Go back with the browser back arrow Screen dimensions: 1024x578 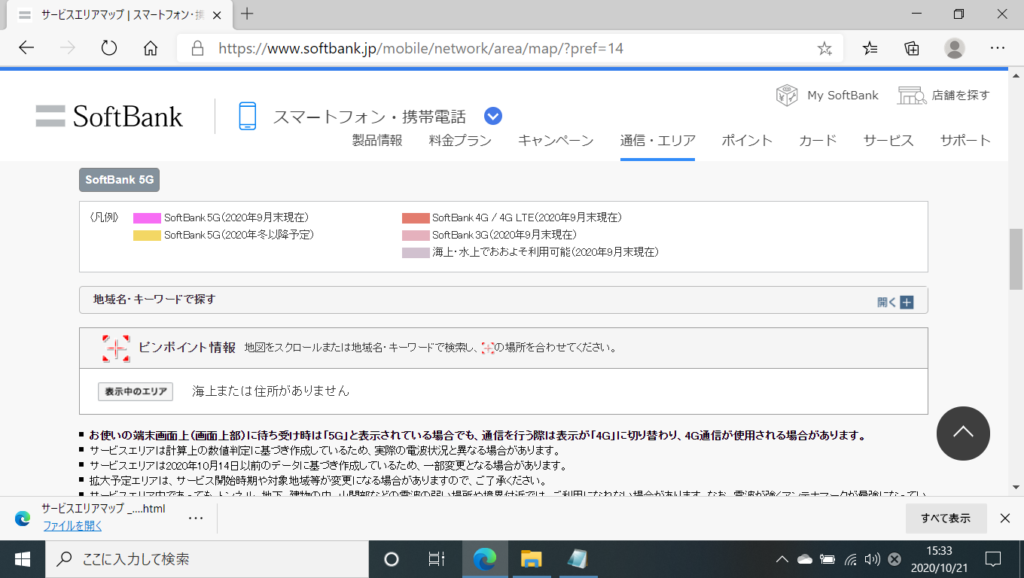point(26,48)
